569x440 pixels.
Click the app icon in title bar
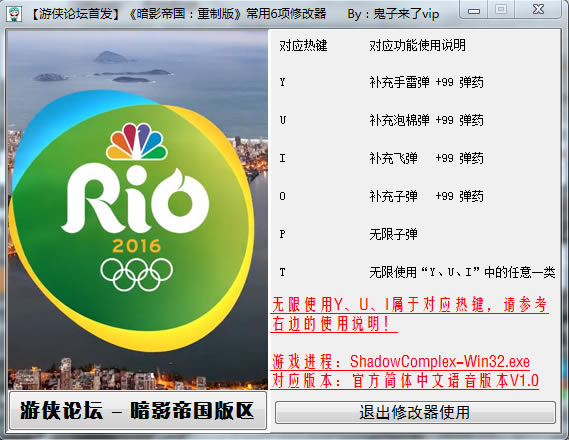15,13
